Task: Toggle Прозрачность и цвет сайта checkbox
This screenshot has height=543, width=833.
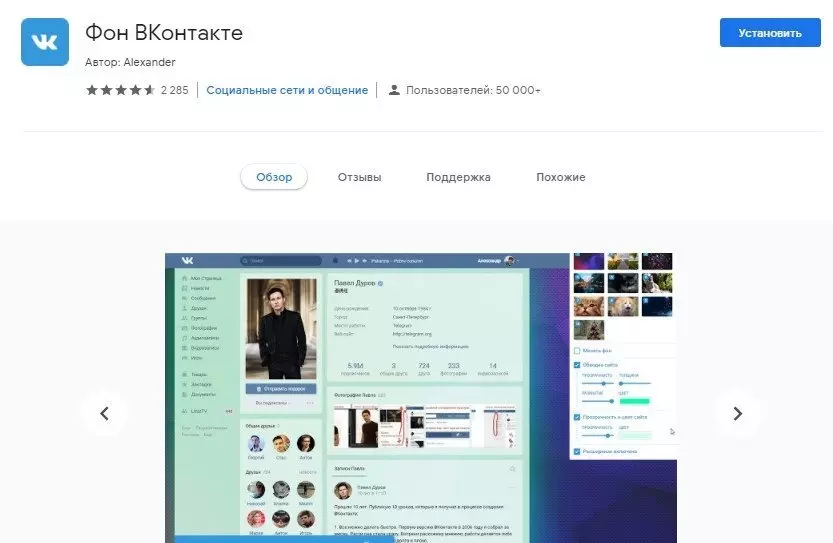Action: [577, 417]
